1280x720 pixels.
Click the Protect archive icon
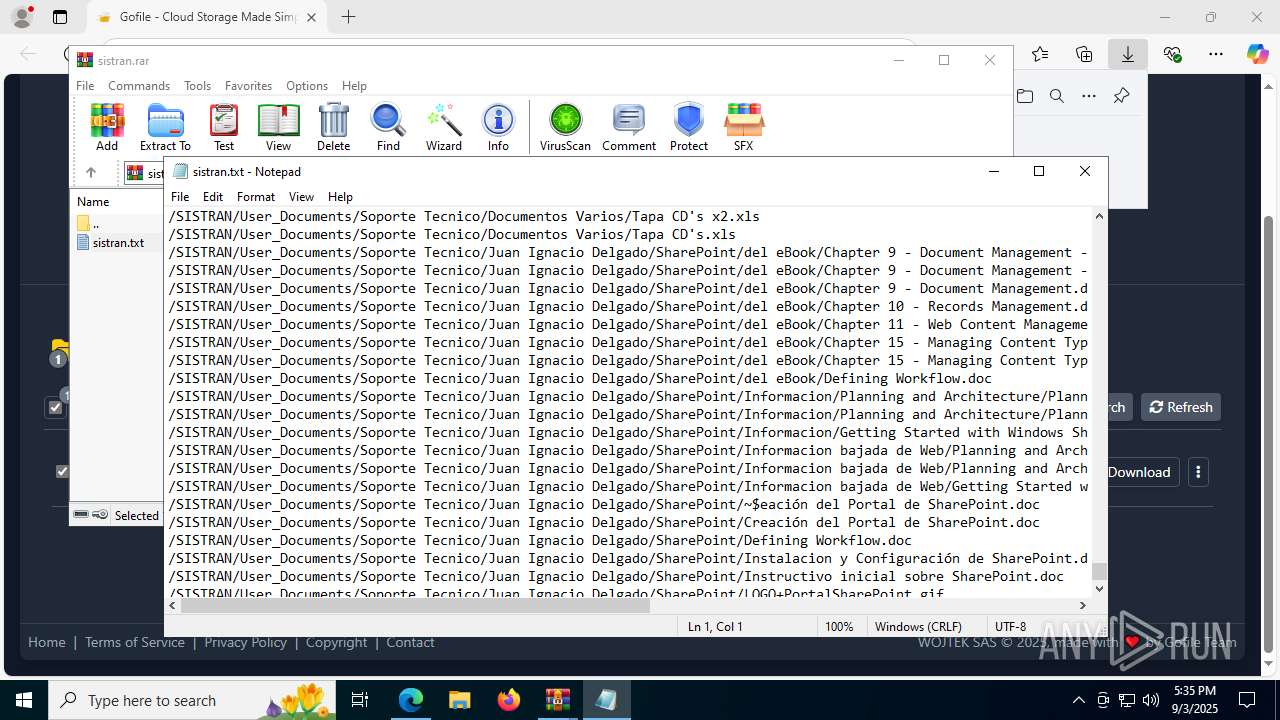point(689,127)
